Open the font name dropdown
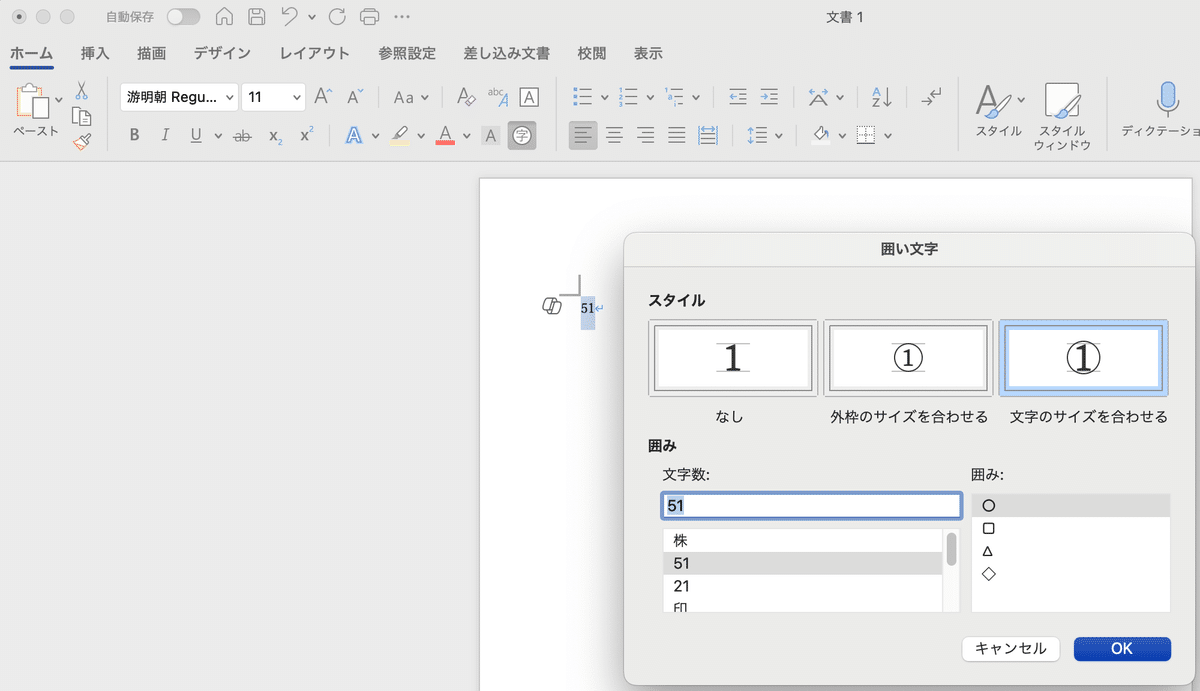1200x691 pixels. coord(230,97)
